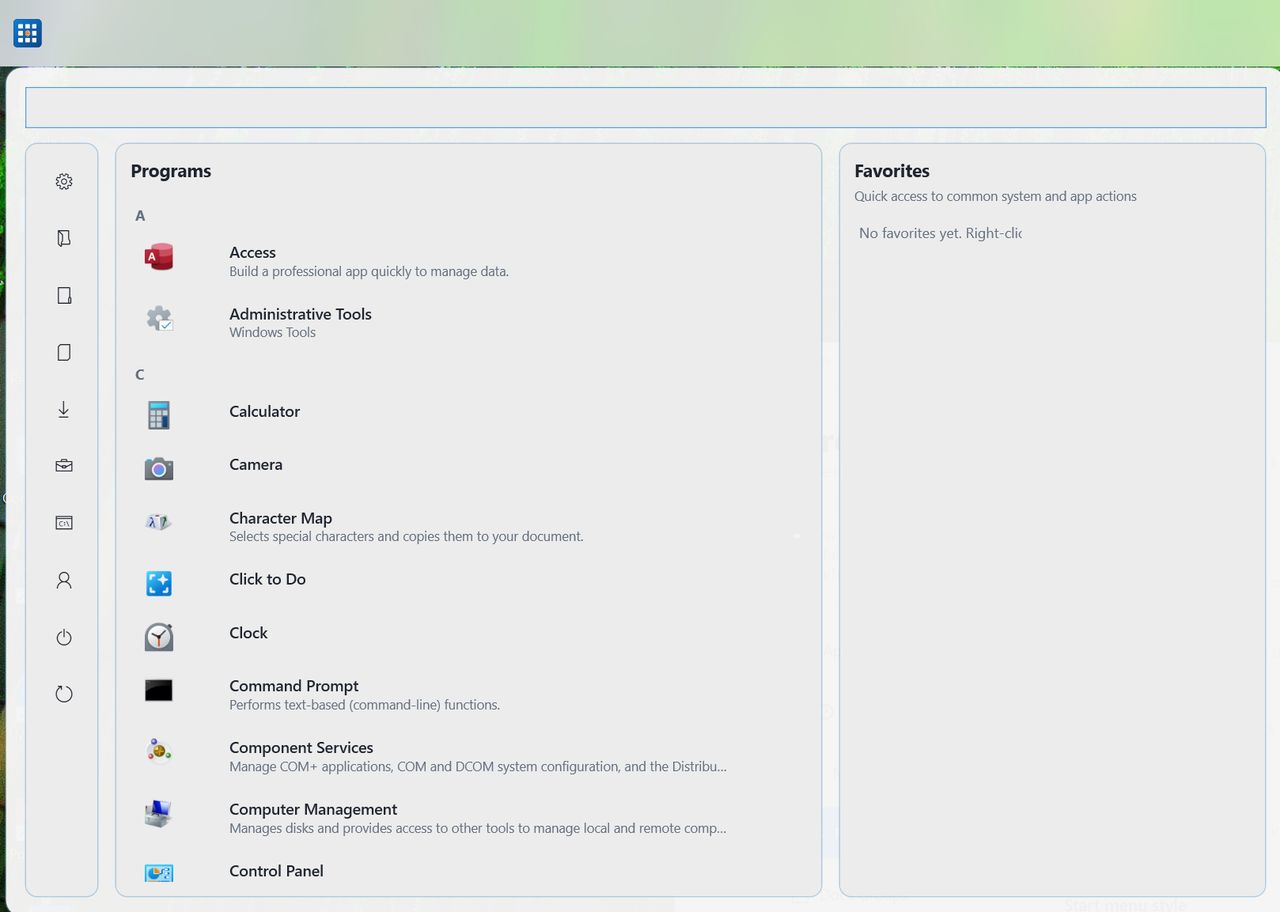This screenshot has width=1280, height=912.
Task: Focus the search box at the top
Action: pos(645,108)
